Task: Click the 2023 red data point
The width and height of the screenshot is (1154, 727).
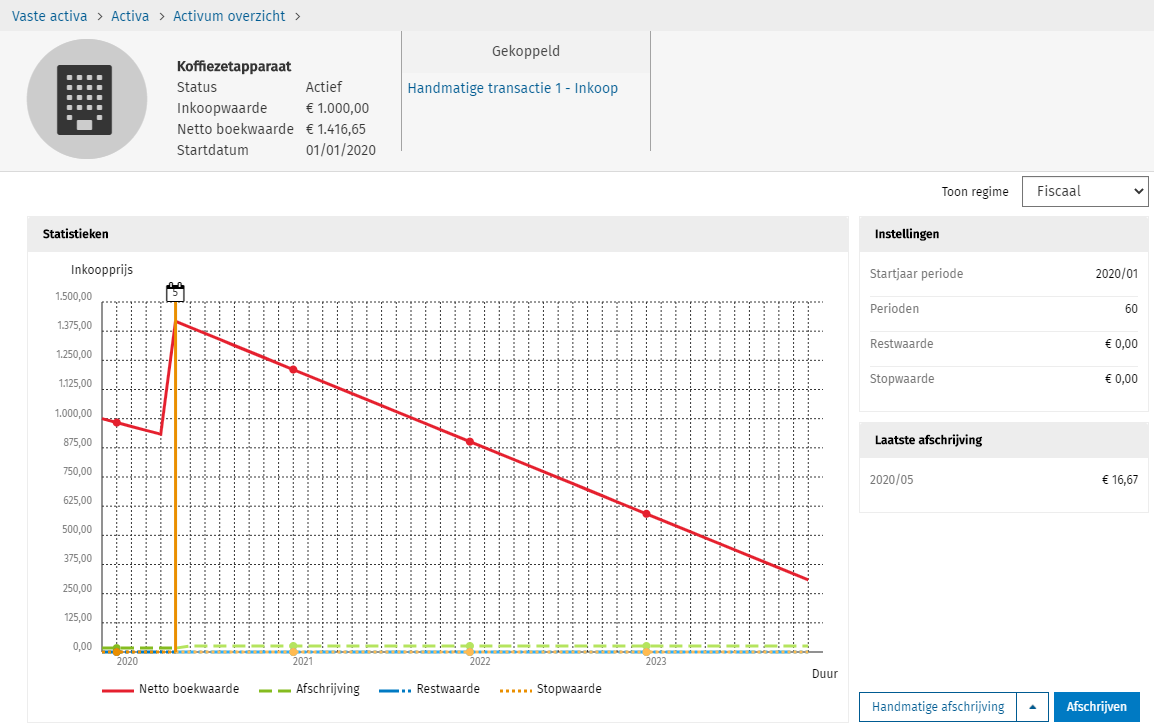Action: pos(646,514)
